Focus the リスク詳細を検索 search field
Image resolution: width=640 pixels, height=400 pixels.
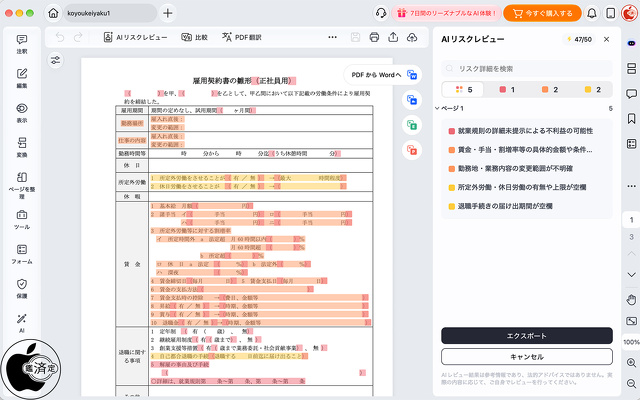point(527,69)
